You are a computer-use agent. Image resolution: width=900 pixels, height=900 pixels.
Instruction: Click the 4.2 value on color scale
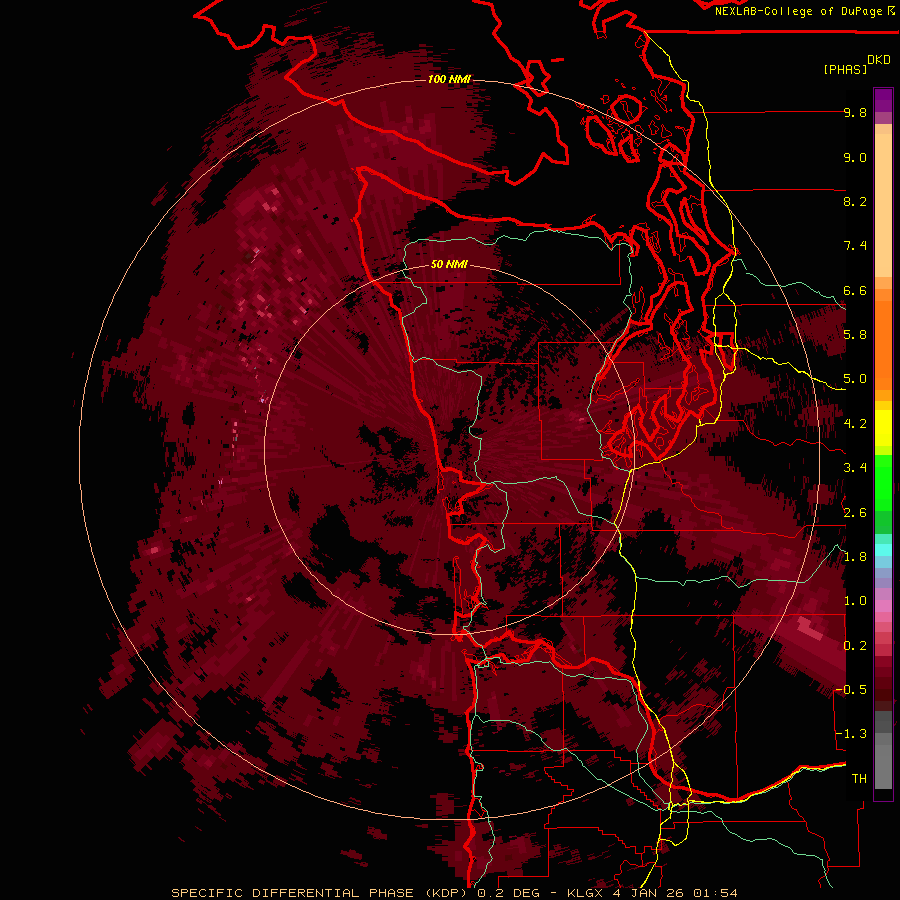coord(855,424)
